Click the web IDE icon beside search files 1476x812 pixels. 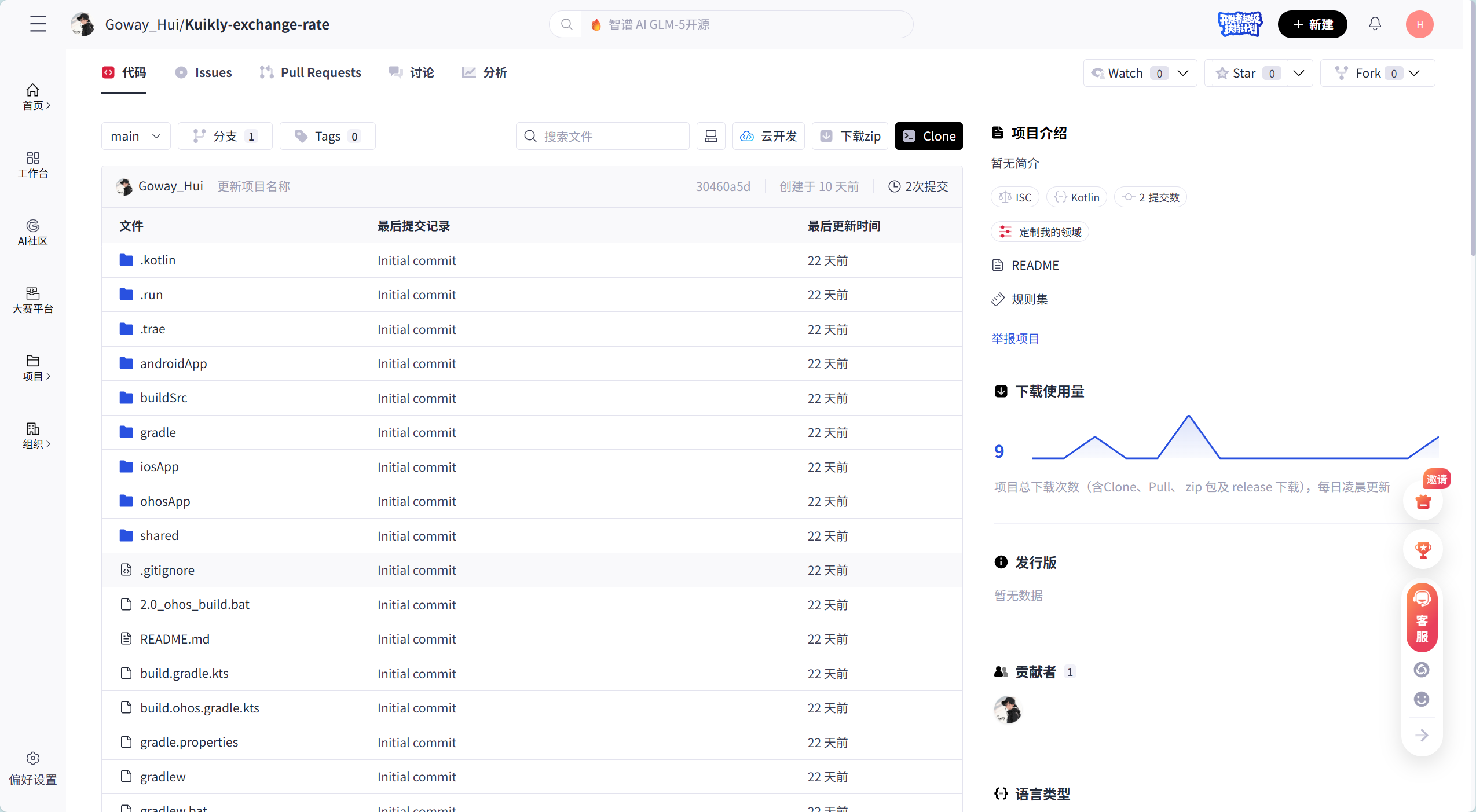tap(710, 136)
